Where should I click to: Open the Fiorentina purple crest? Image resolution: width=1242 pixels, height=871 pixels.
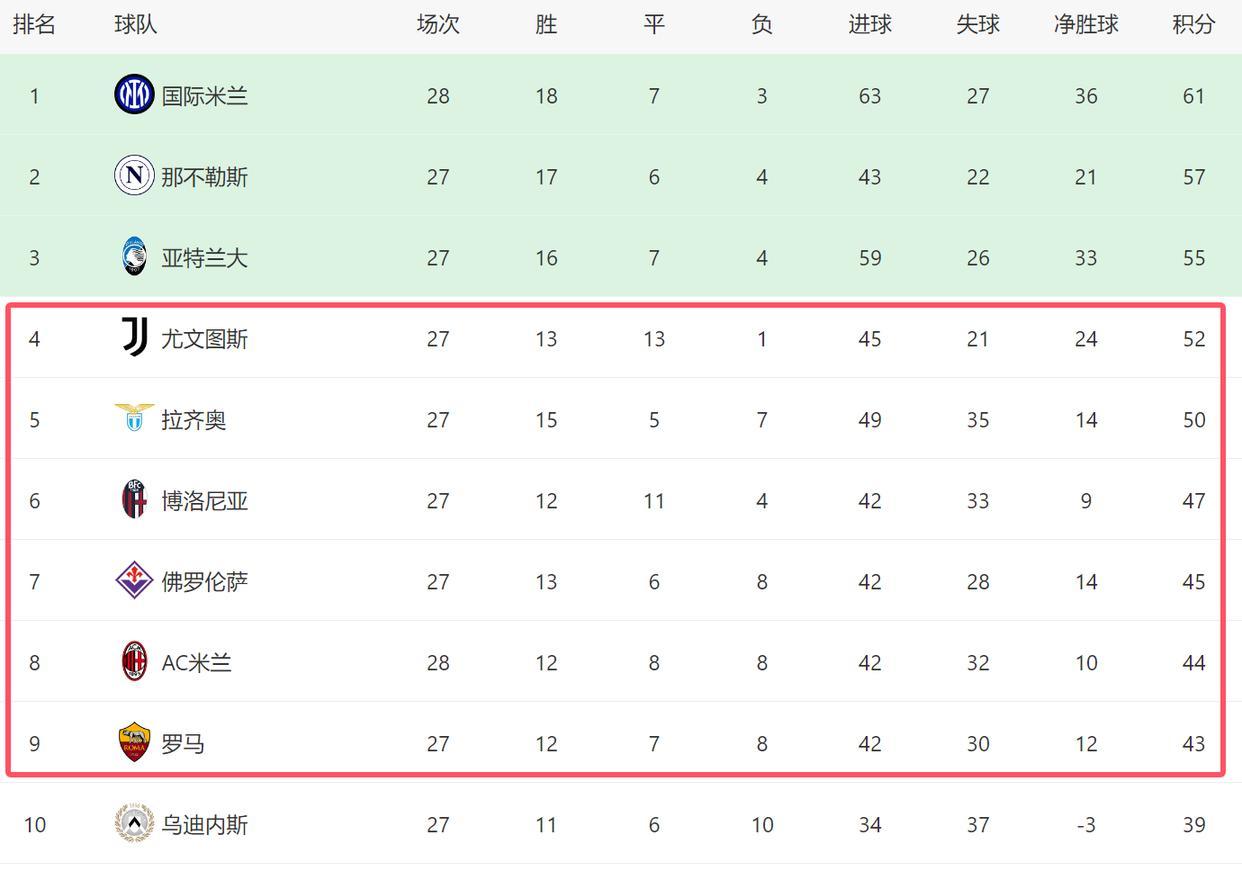tap(134, 581)
